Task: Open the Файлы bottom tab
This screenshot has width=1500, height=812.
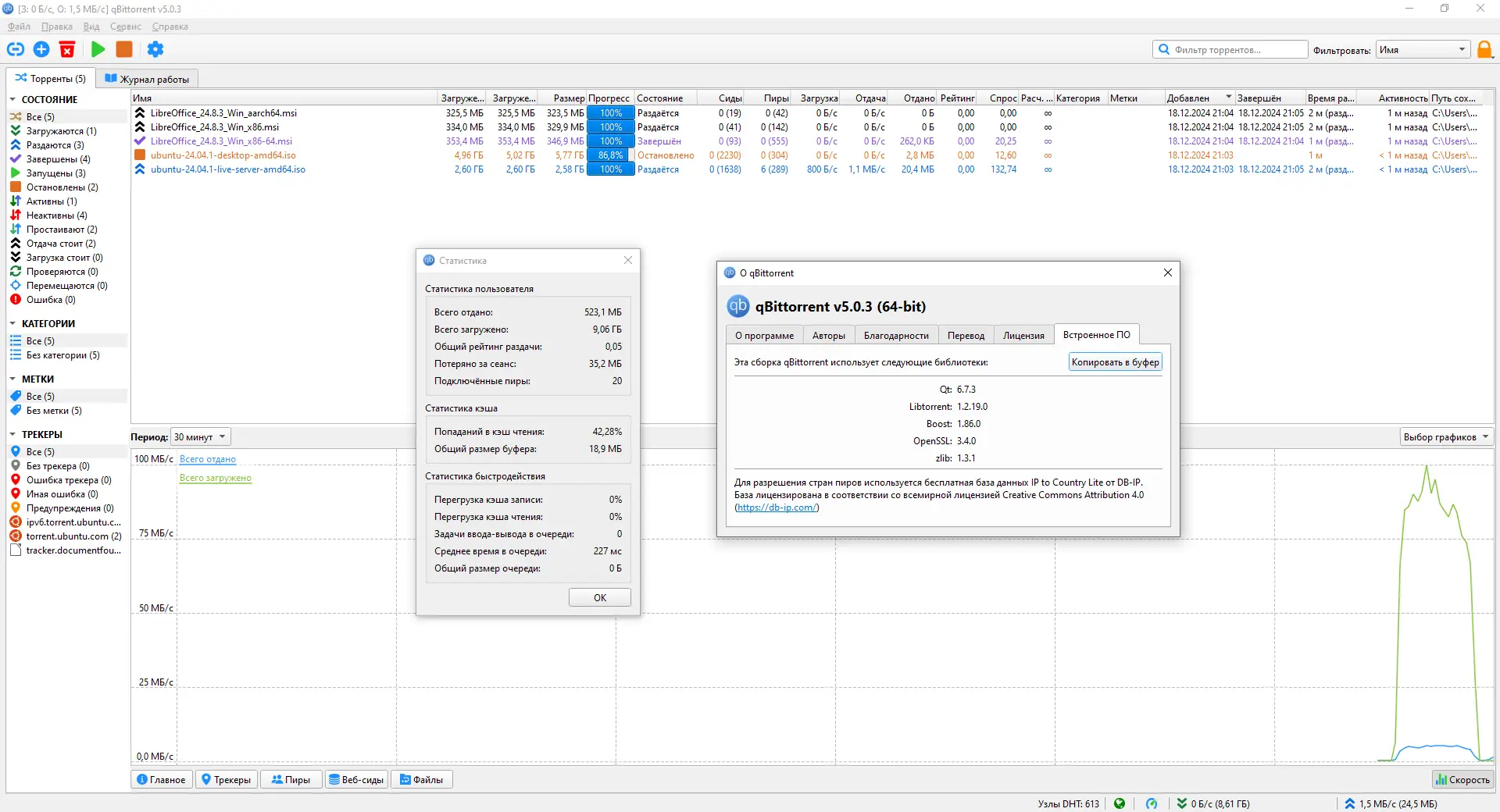Action: [422, 779]
